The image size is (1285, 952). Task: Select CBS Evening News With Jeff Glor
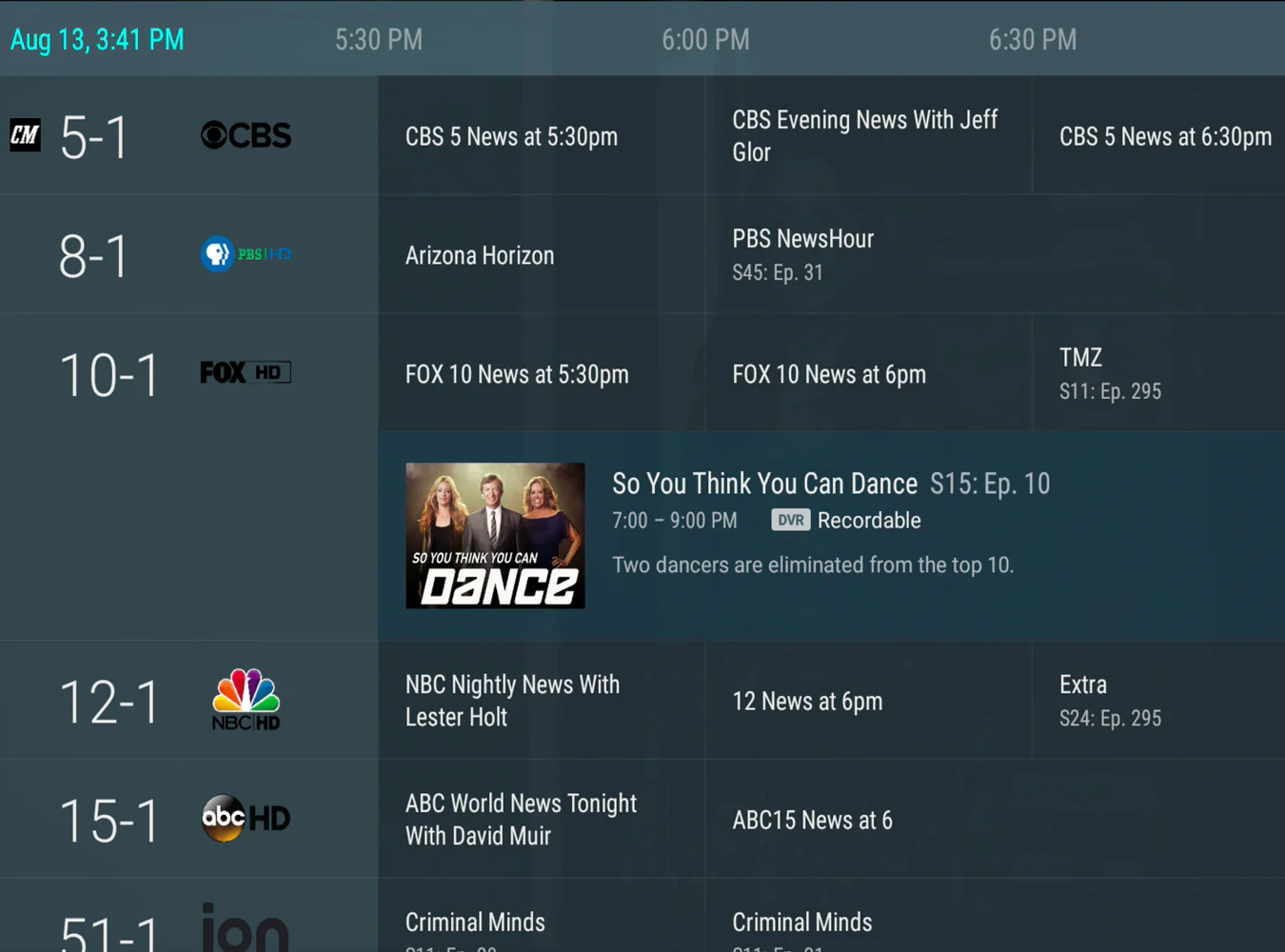point(868,136)
